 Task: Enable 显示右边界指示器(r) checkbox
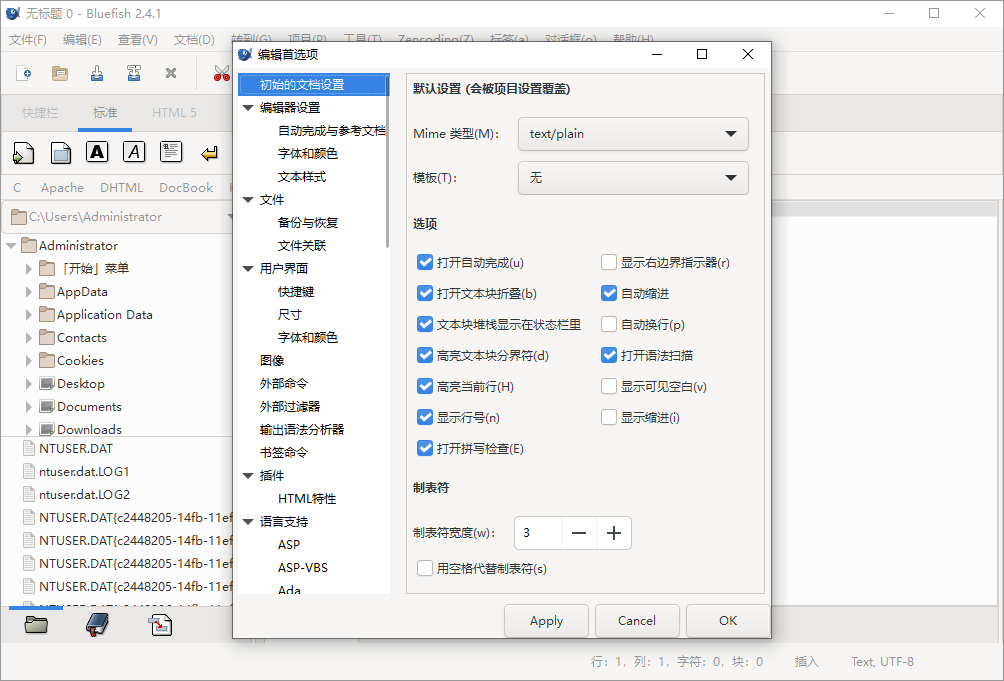[x=609, y=262]
